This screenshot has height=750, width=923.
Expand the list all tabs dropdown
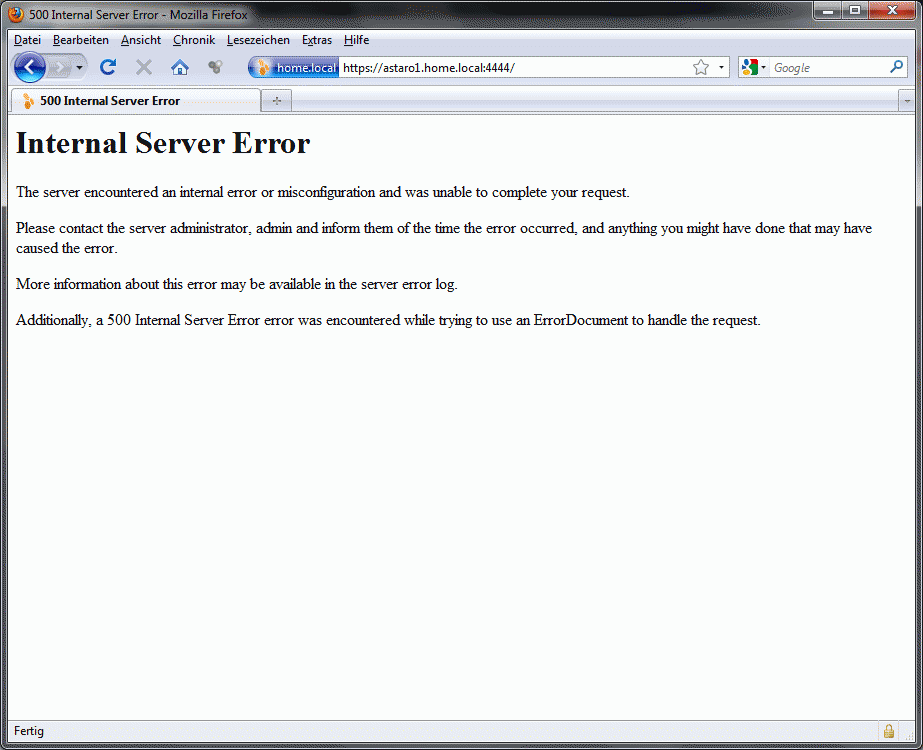907,101
